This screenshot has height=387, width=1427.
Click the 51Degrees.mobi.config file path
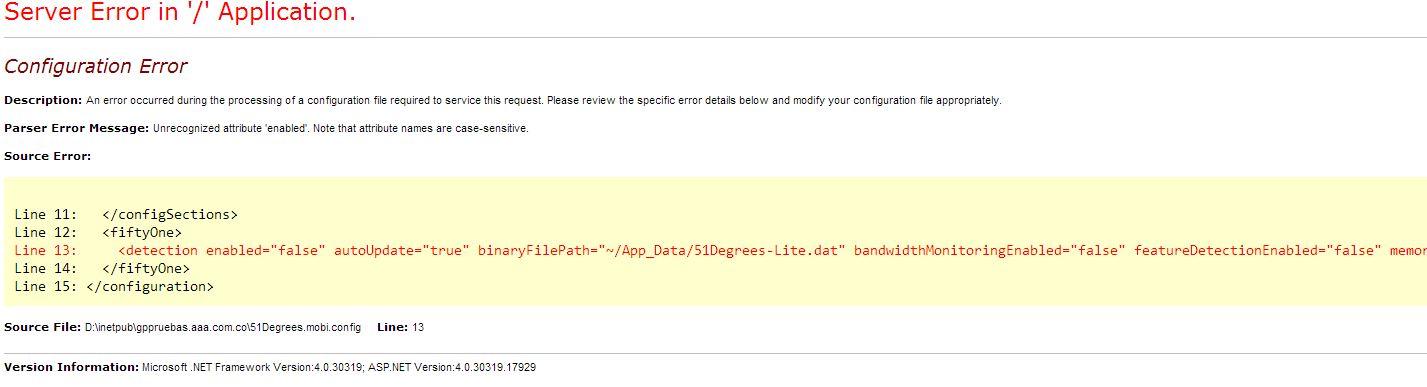click(222, 327)
